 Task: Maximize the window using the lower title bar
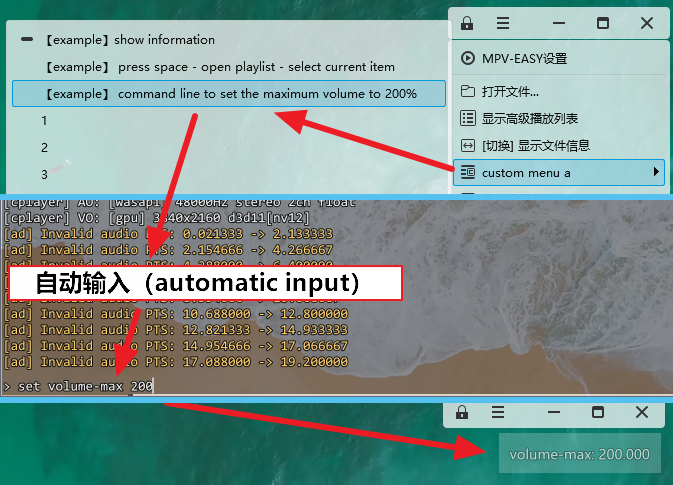[598, 412]
